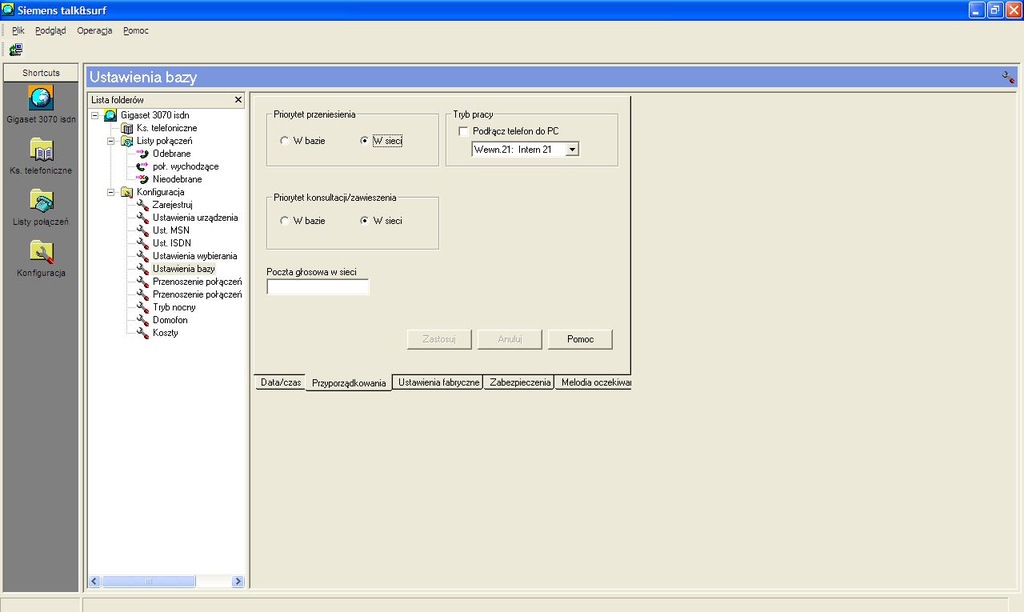Click the Koszty wrench icon
This screenshot has width=1024, height=612.
tap(142, 332)
